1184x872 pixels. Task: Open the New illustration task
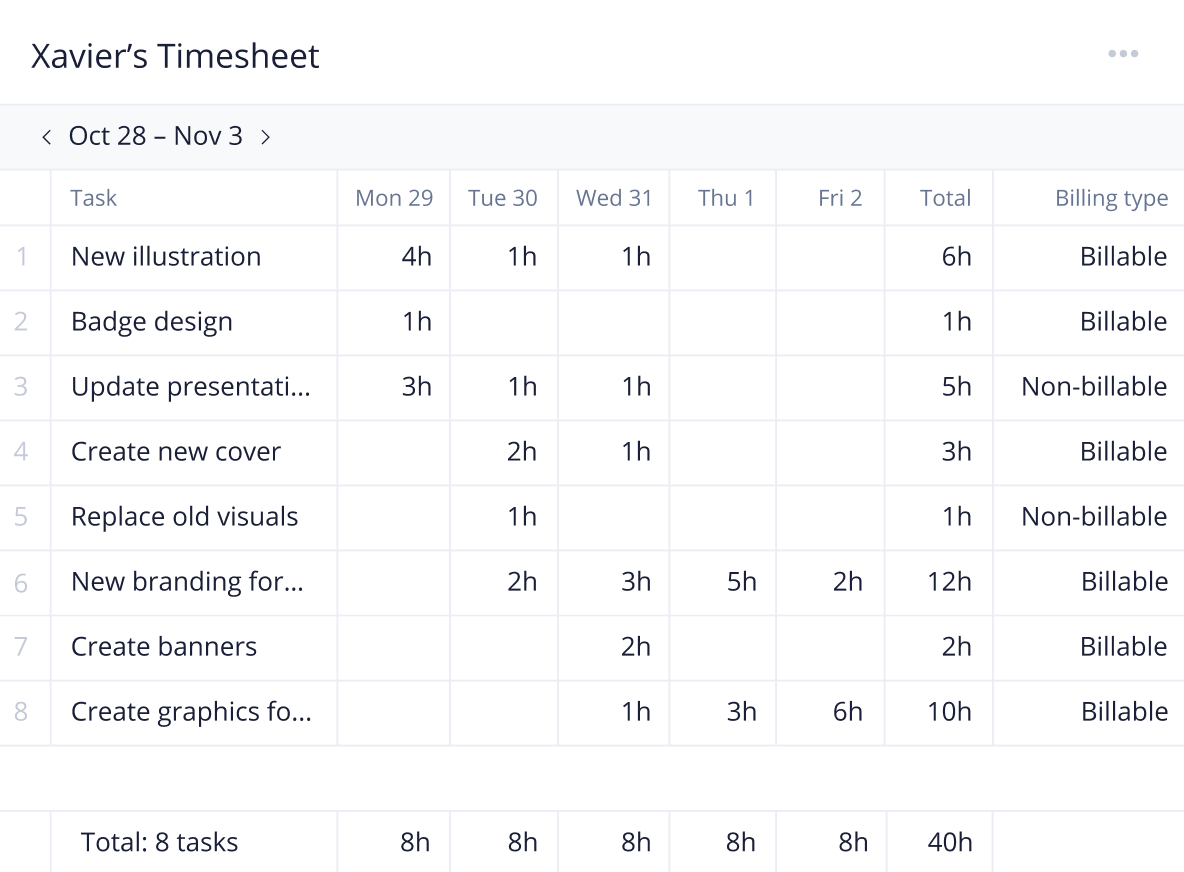[x=166, y=257]
